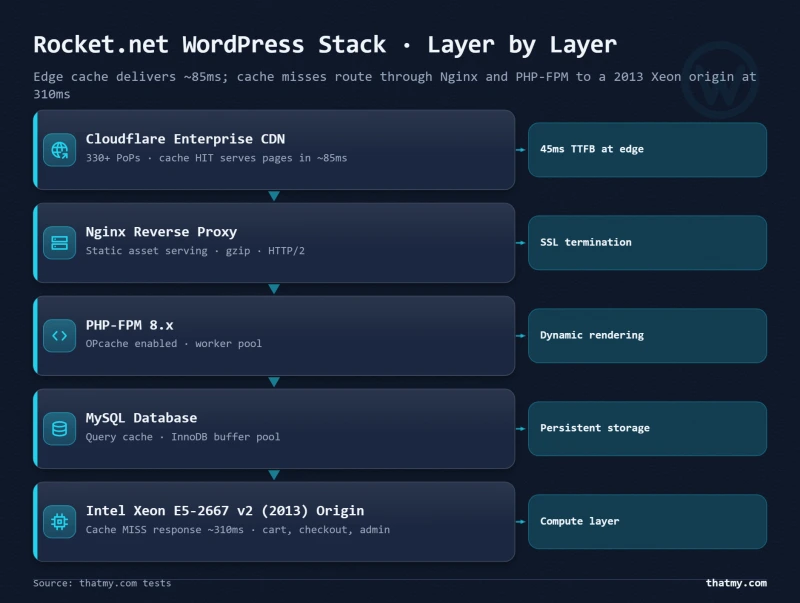
Task: Click the globe icon beside Cloudflare Enterprise CDN
Action: (x=60, y=149)
